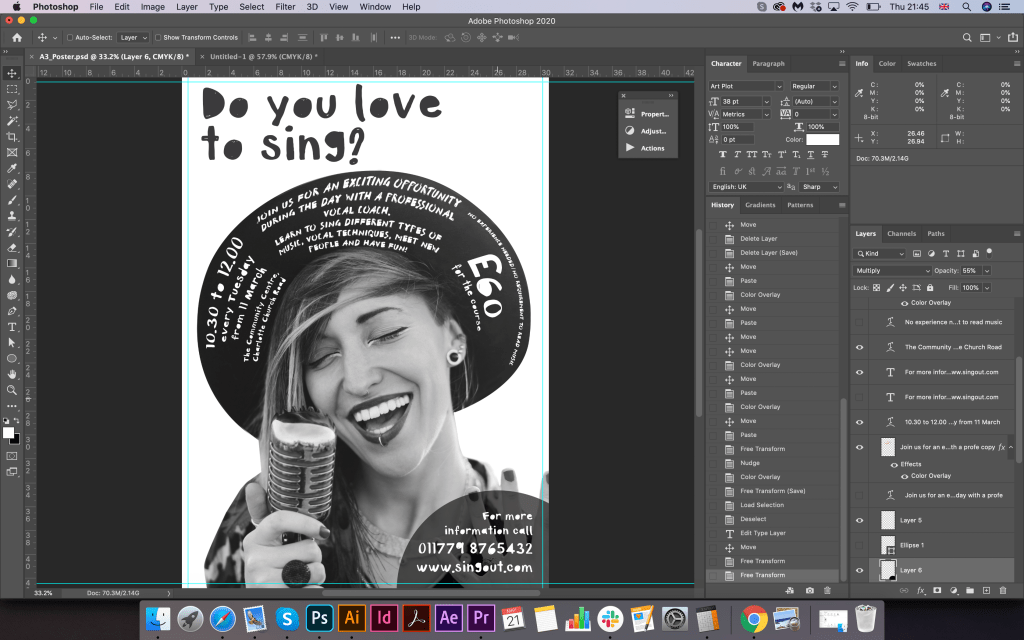
Task: Open the Filter menu
Action: 285,7
